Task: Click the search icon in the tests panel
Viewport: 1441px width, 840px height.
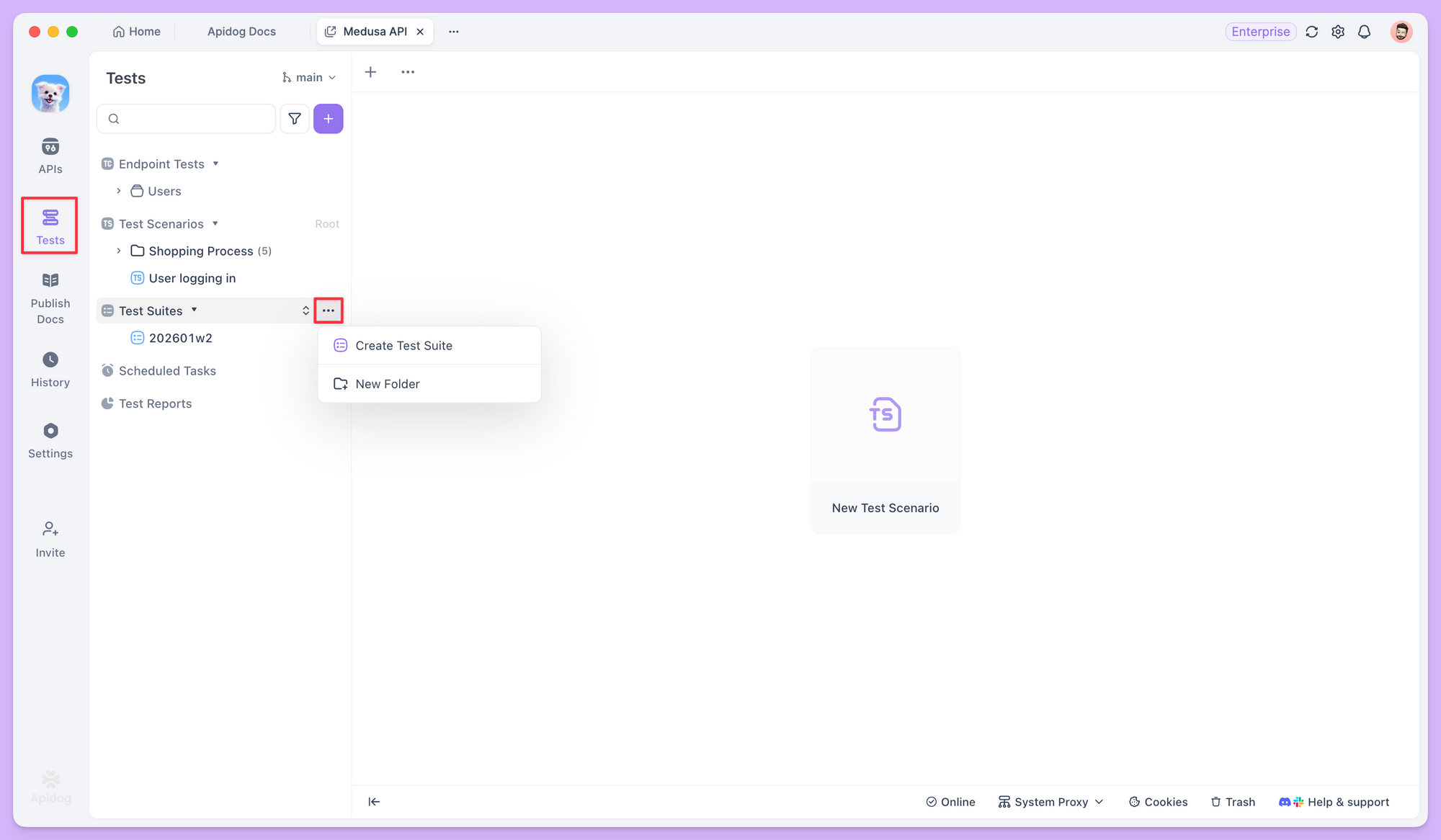Action: pos(114,118)
